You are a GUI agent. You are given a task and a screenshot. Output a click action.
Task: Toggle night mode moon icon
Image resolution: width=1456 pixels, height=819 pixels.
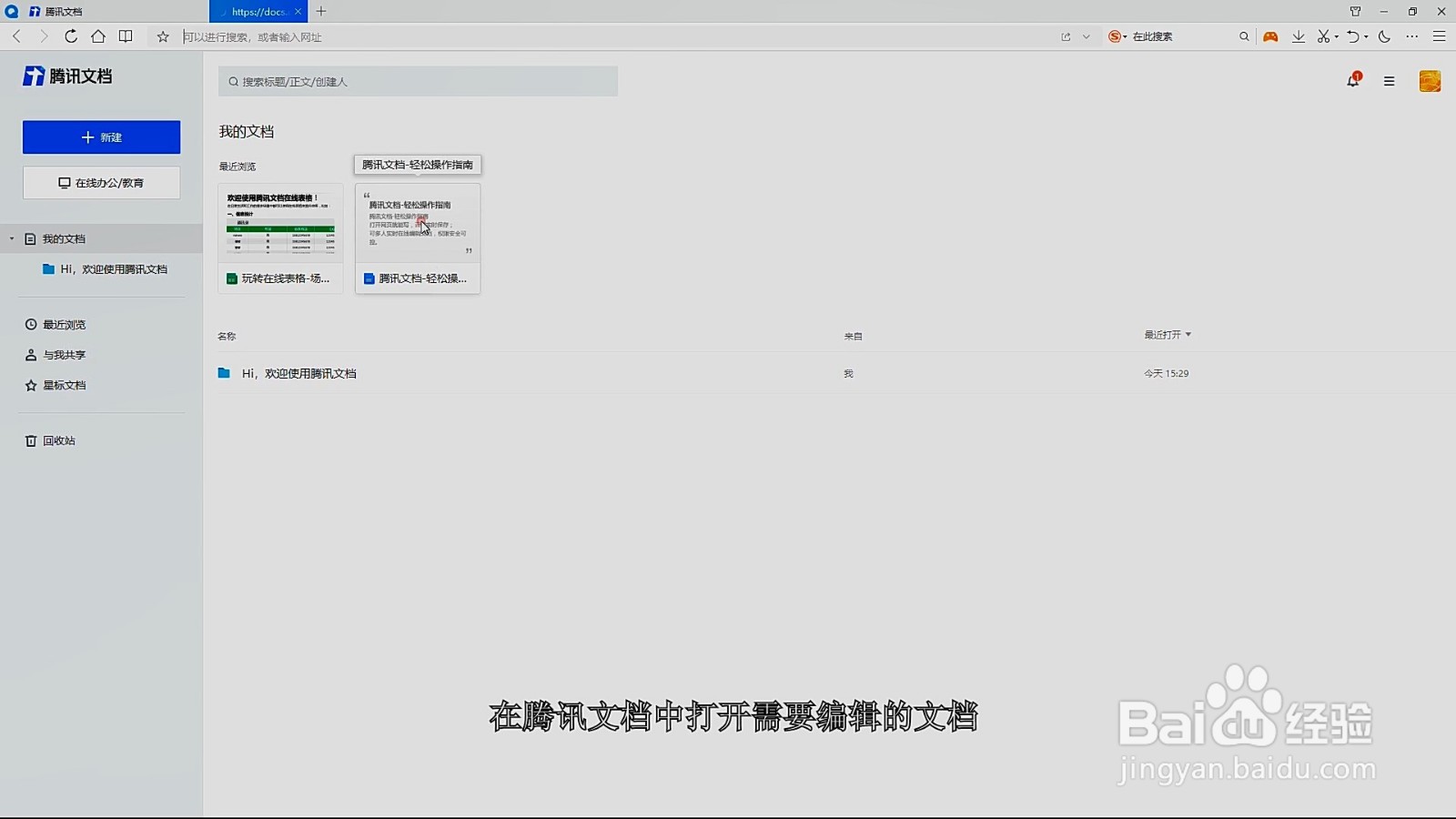point(1384,36)
